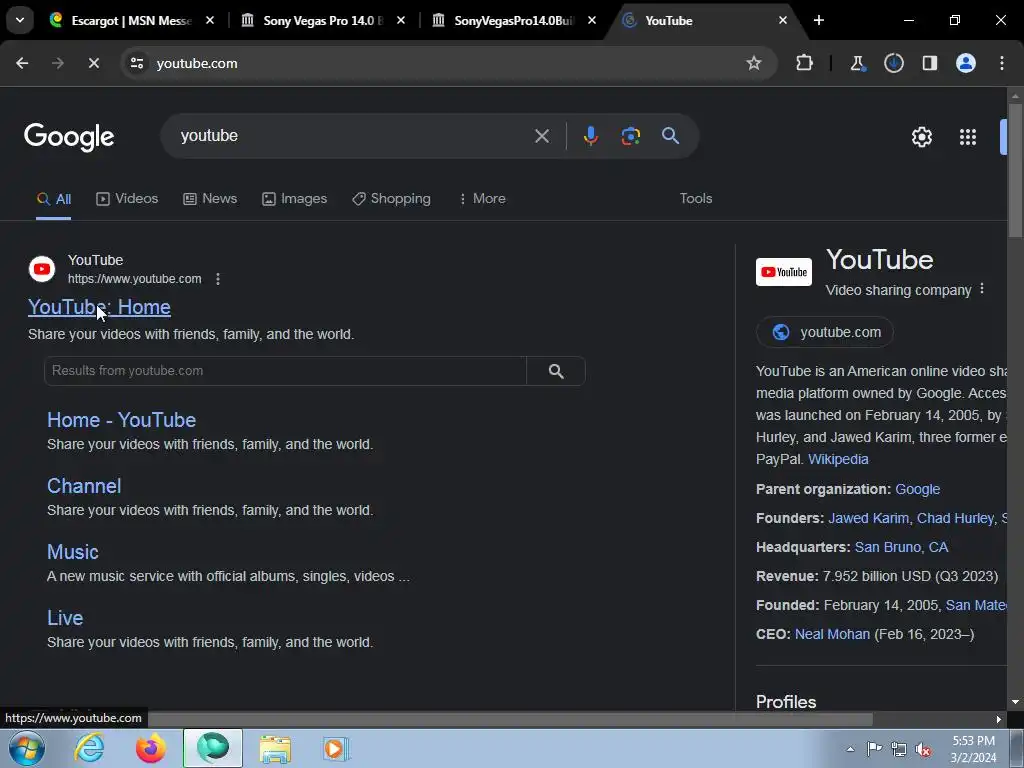
Task: Click the vertical scrollbar thumb
Action: coord(1016,171)
